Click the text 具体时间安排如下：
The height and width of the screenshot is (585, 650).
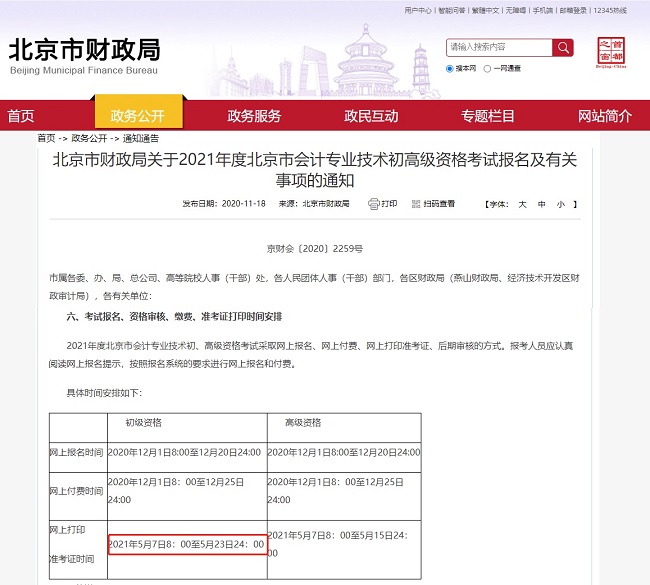click(x=104, y=393)
